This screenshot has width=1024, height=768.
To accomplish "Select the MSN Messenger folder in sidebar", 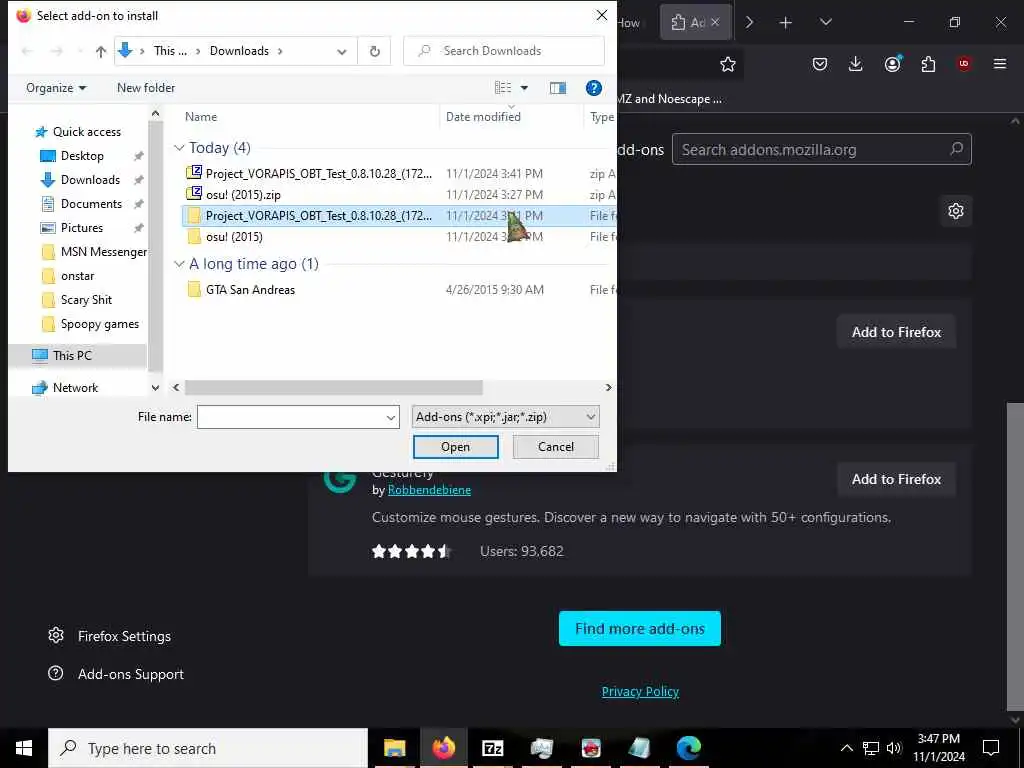I will 103,252.
